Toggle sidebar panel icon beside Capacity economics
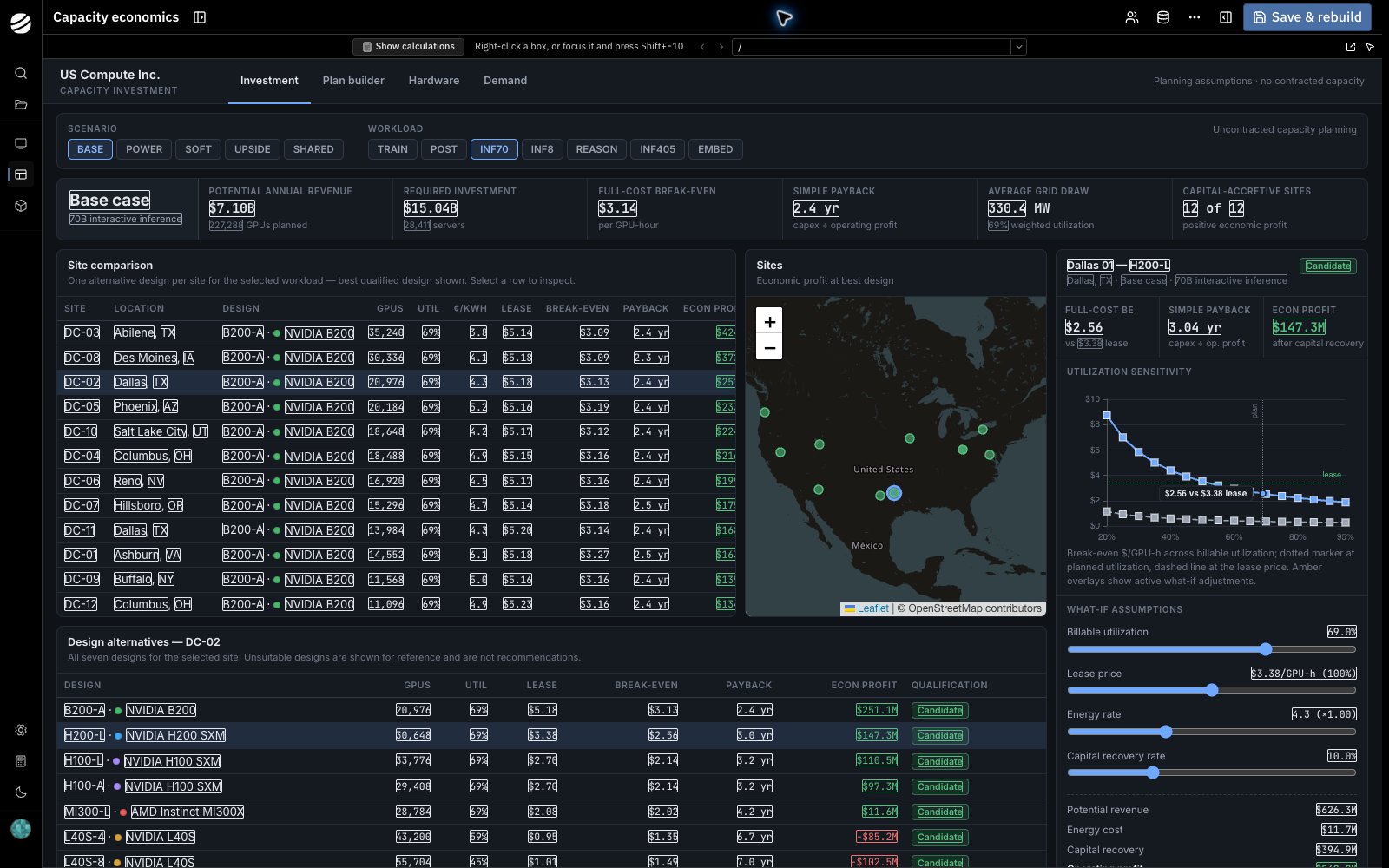Screen dimensions: 1389x868 click(x=200, y=17)
